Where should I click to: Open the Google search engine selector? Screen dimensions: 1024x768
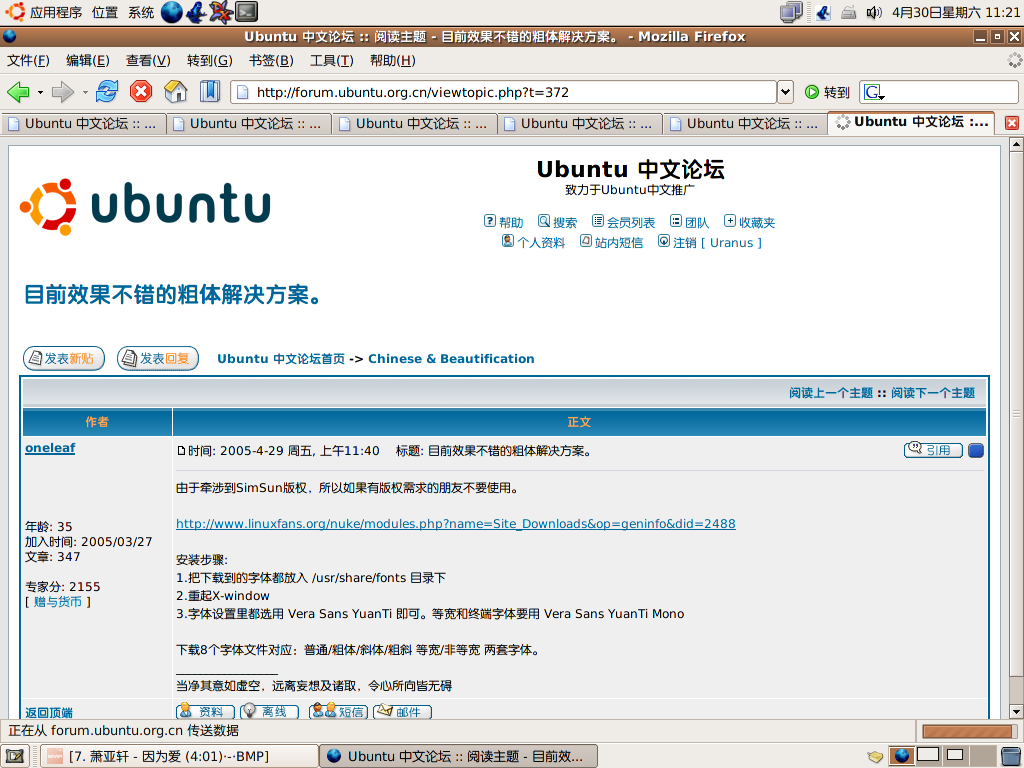874,92
